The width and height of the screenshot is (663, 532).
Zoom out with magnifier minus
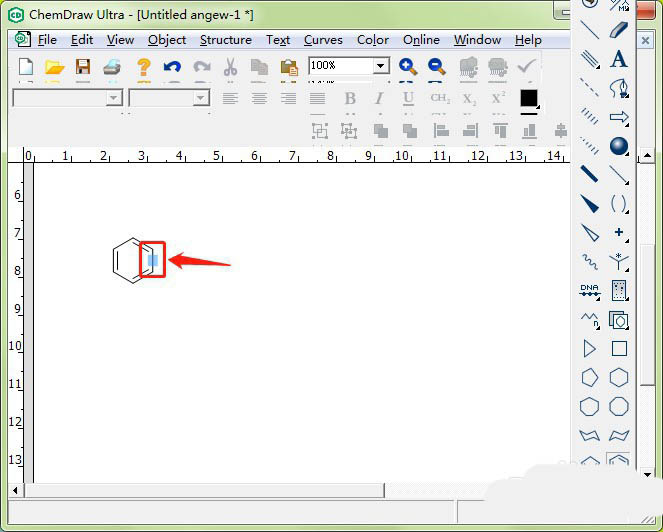[436, 67]
